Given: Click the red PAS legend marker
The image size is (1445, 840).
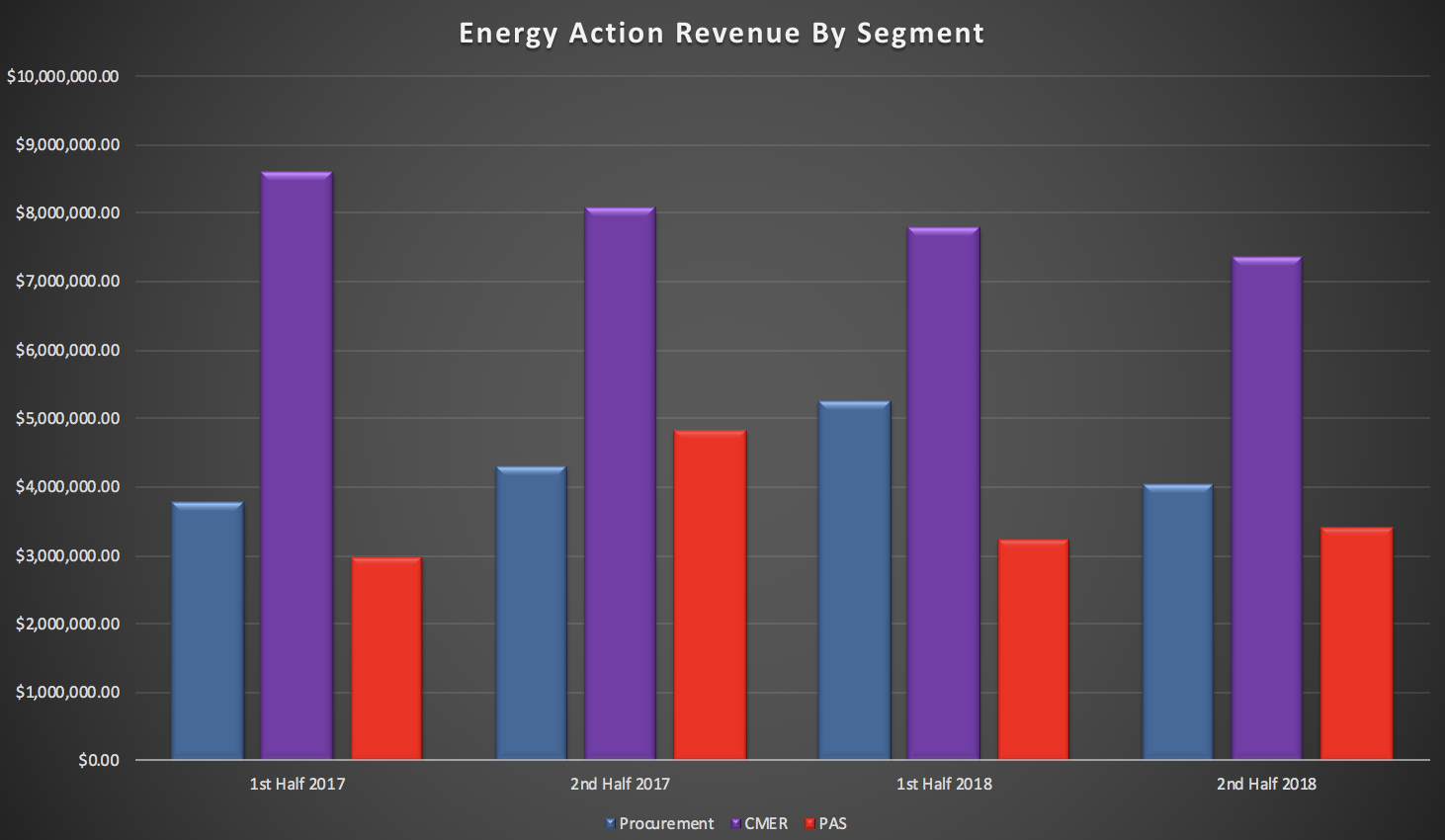Looking at the screenshot, I should point(810,823).
